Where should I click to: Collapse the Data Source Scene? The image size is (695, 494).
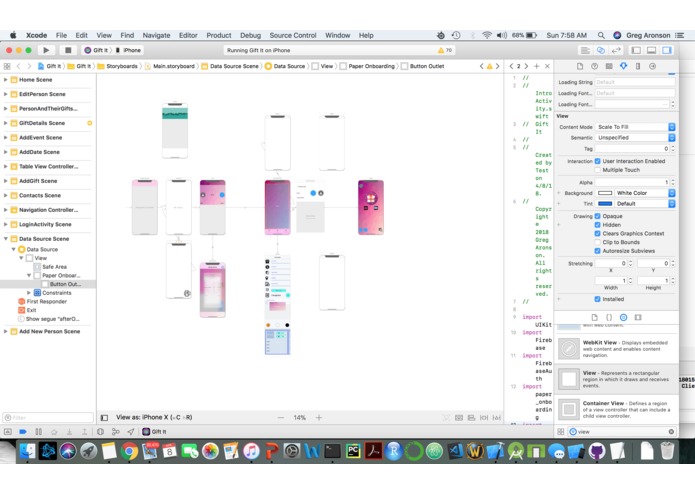click(5, 239)
